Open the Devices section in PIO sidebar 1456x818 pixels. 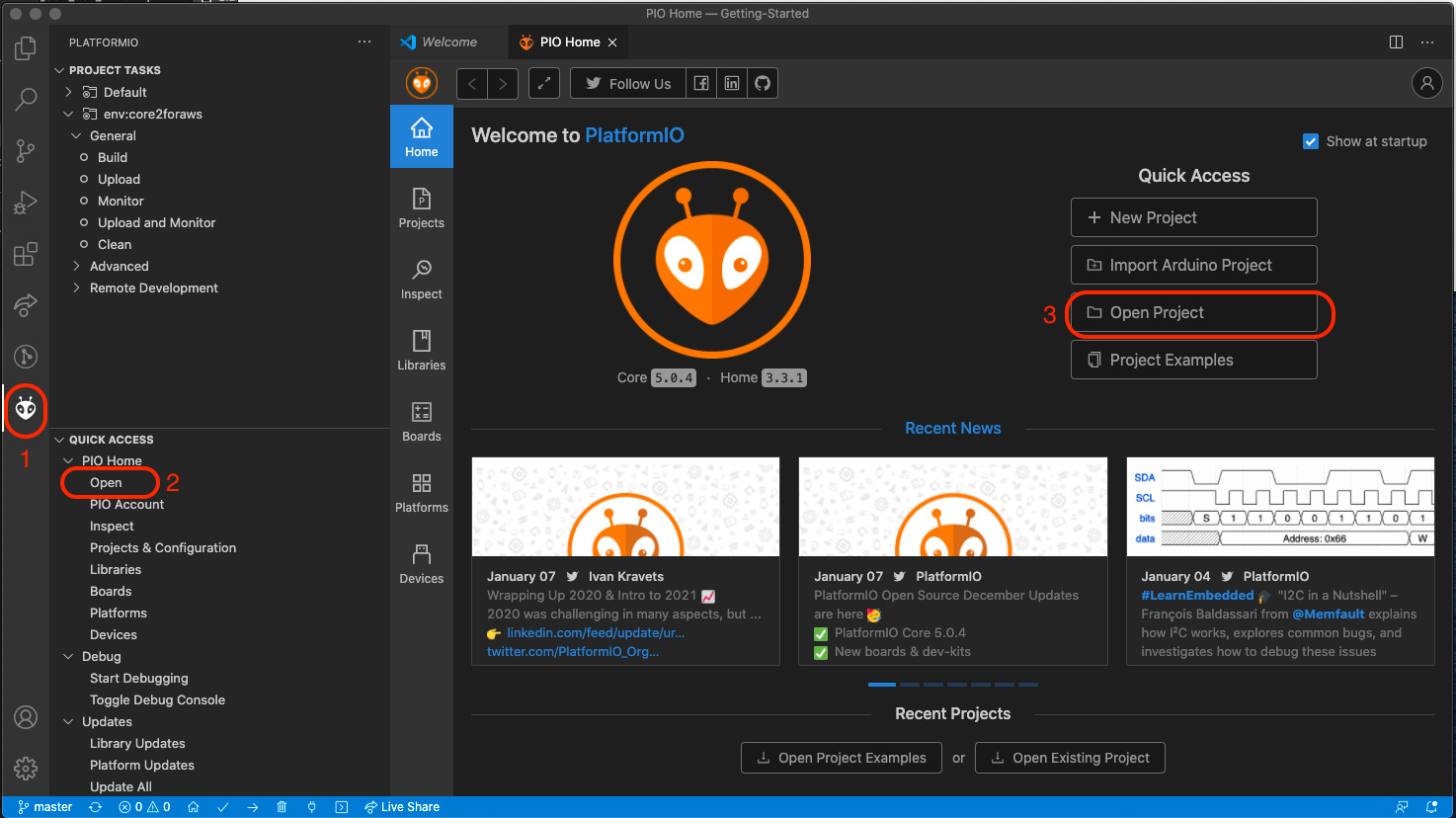point(421,563)
